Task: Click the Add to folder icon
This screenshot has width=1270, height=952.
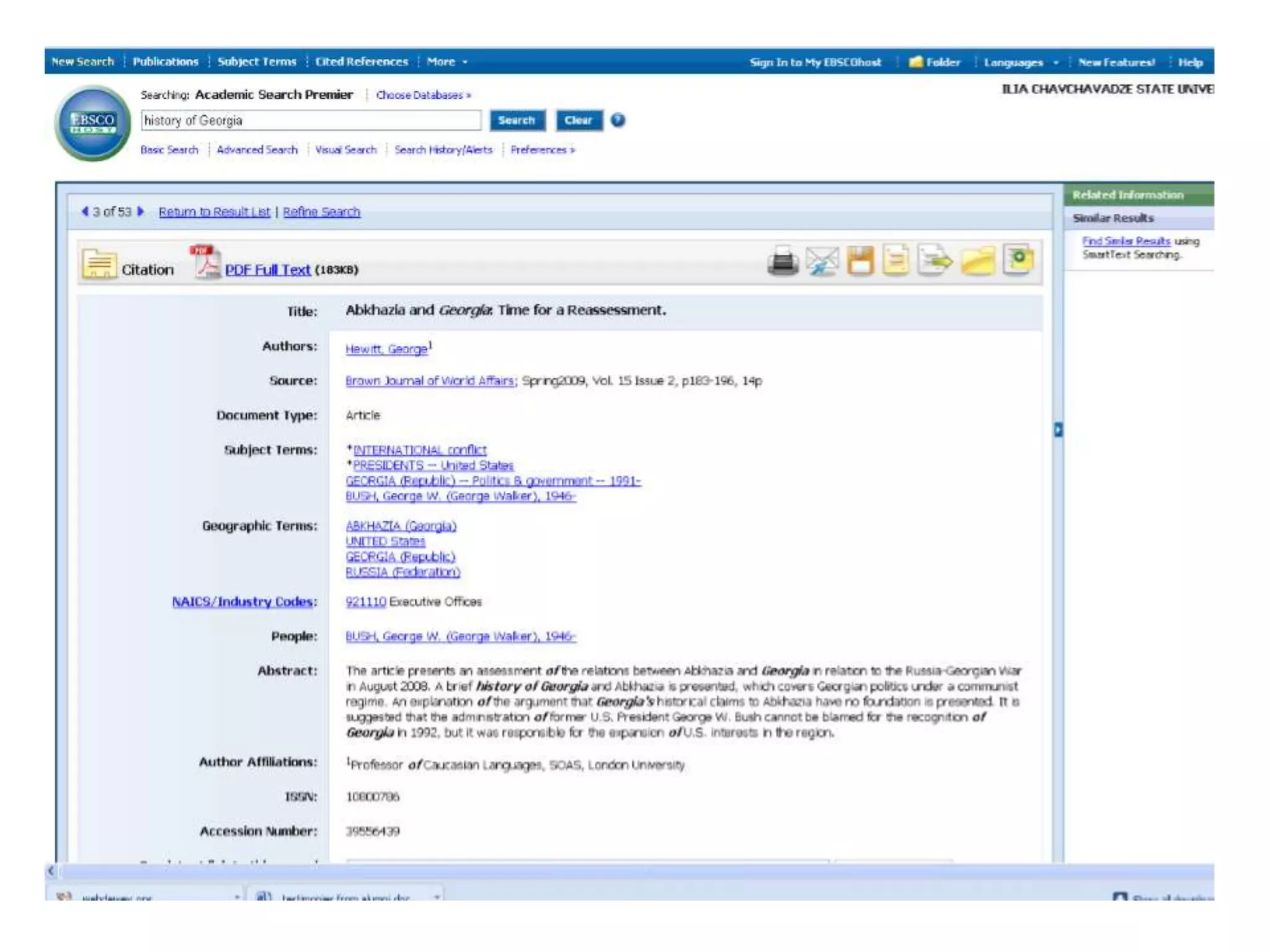Action: pyautogui.click(x=978, y=260)
